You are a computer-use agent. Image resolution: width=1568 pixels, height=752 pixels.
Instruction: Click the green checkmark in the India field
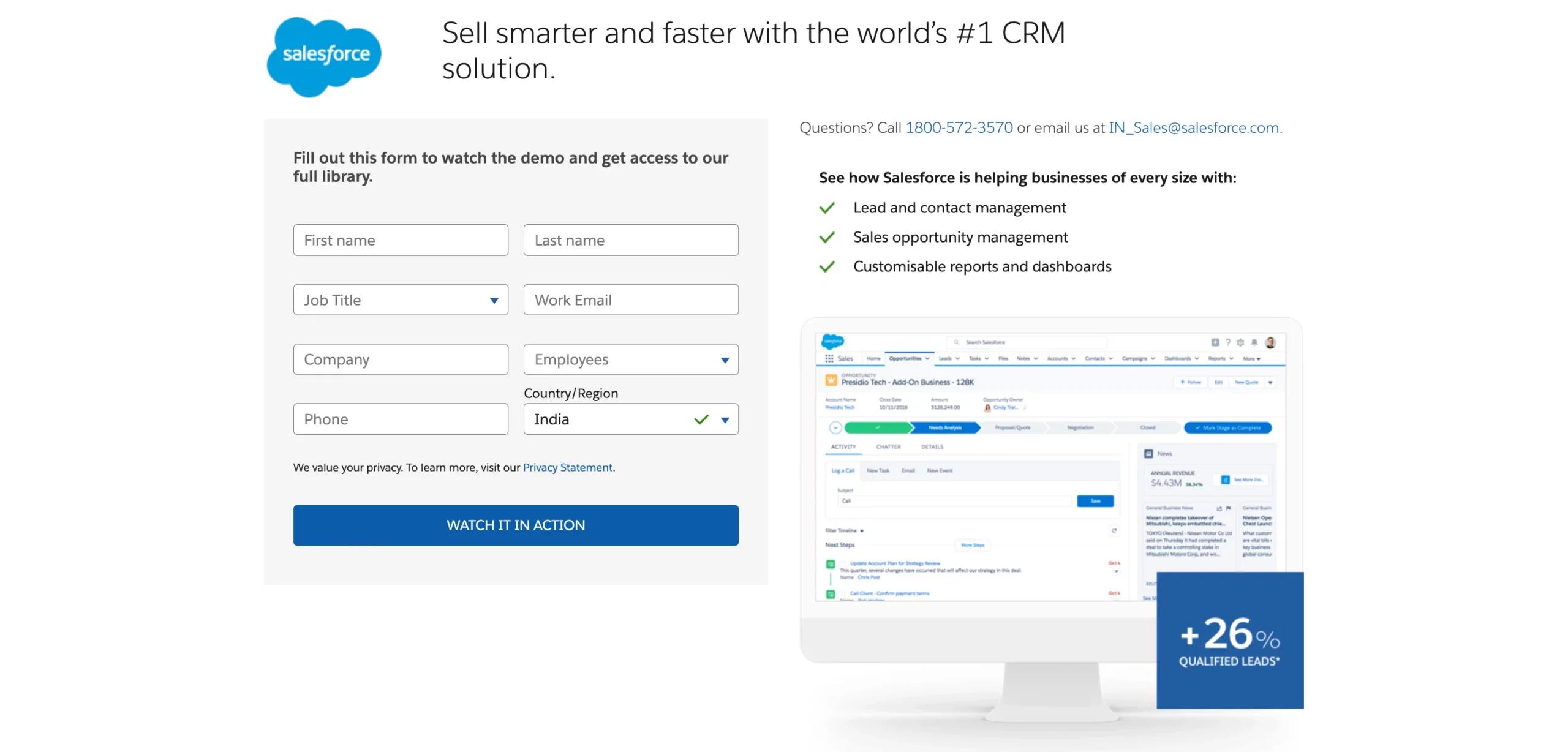(701, 419)
